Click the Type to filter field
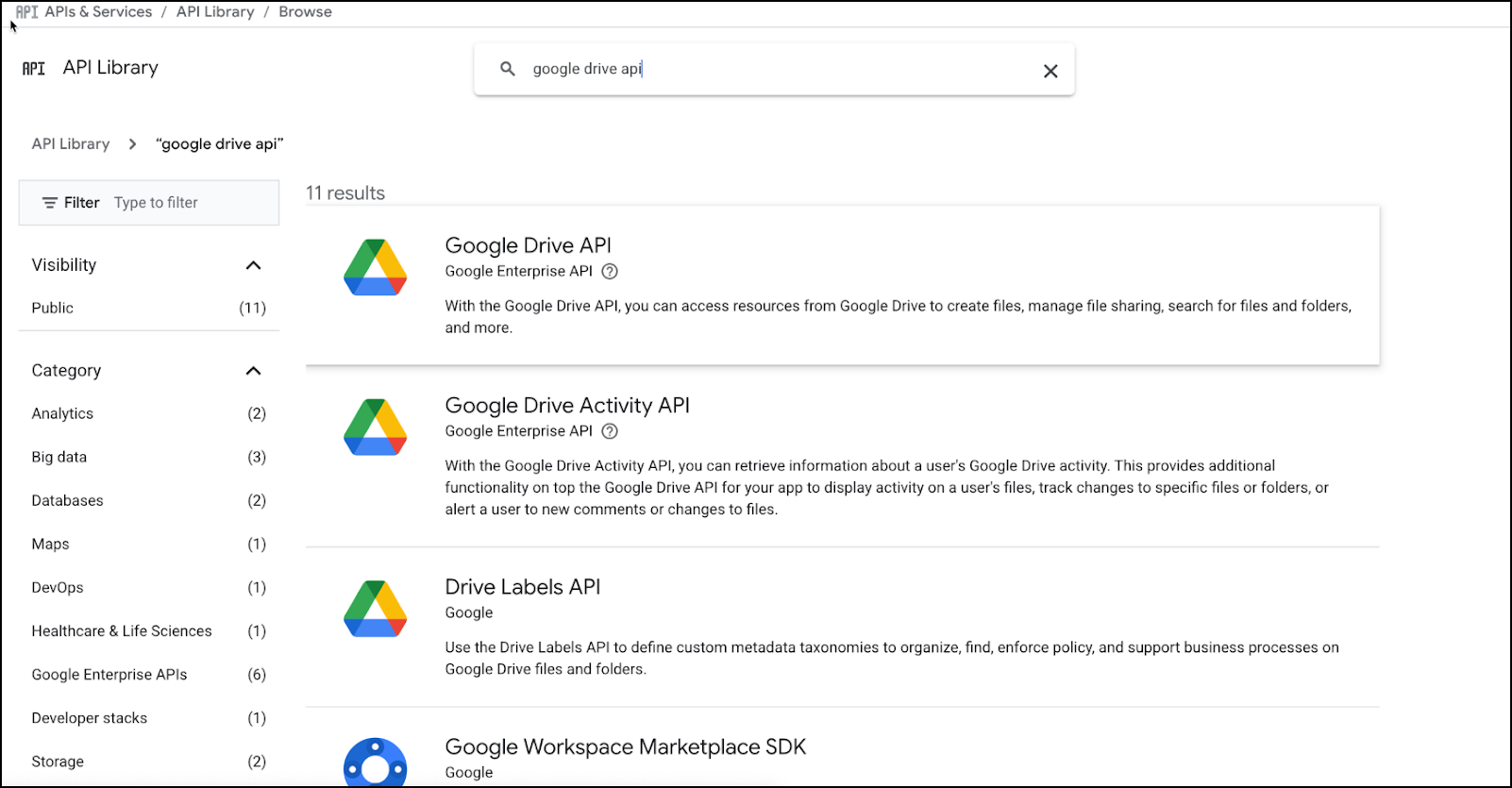Viewport: 1512px width, 788px height. point(189,203)
